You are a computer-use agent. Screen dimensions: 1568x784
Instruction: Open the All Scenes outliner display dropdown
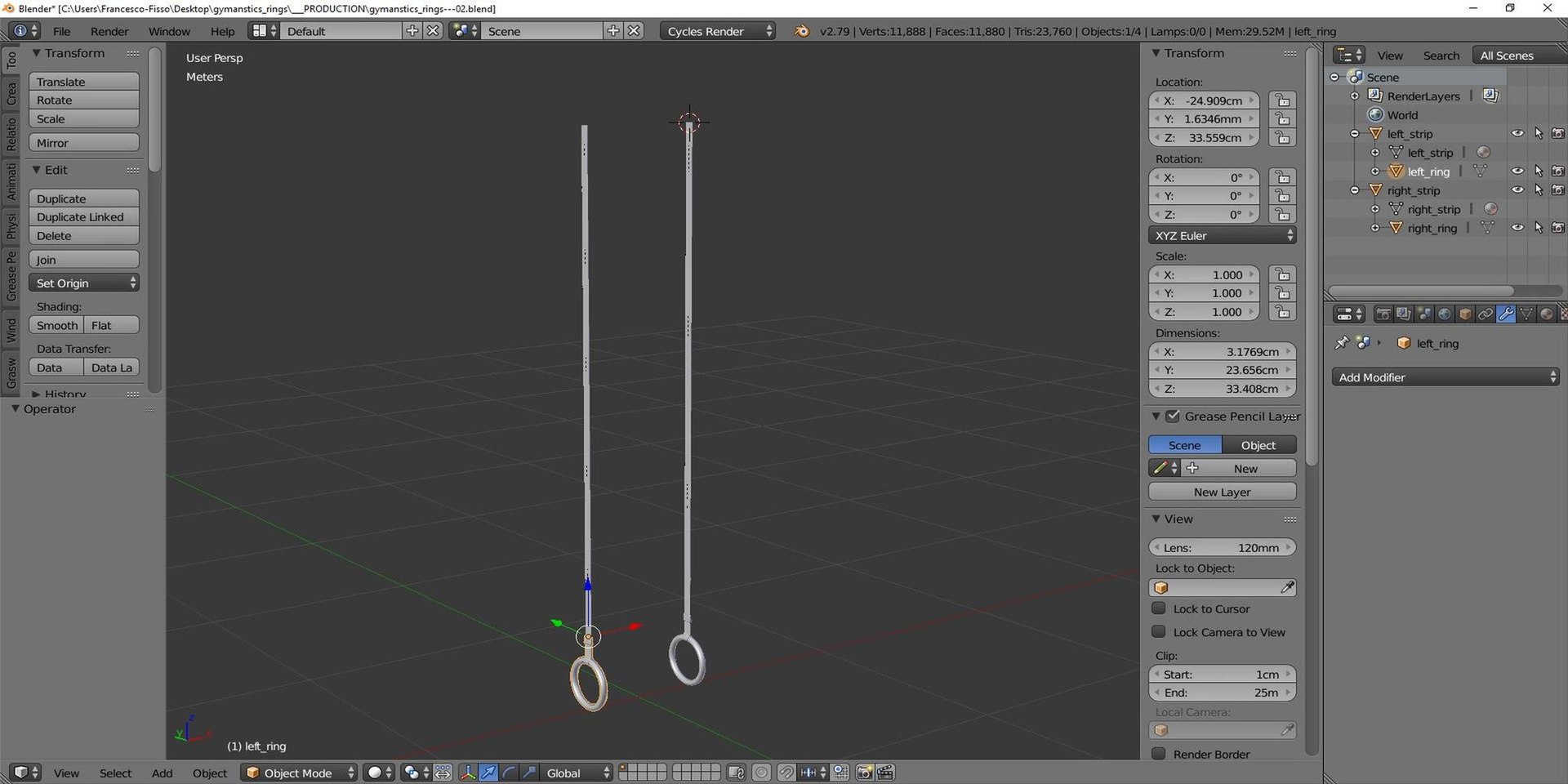point(1521,55)
